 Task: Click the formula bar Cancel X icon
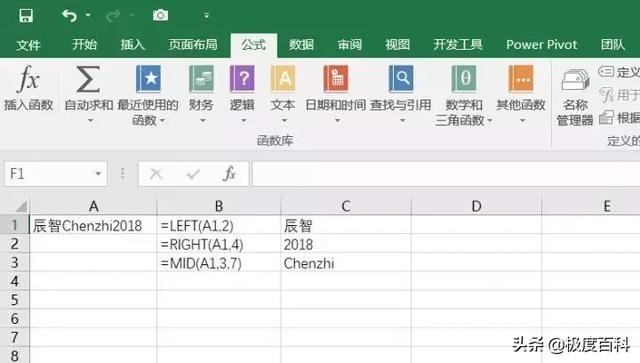click(x=156, y=174)
